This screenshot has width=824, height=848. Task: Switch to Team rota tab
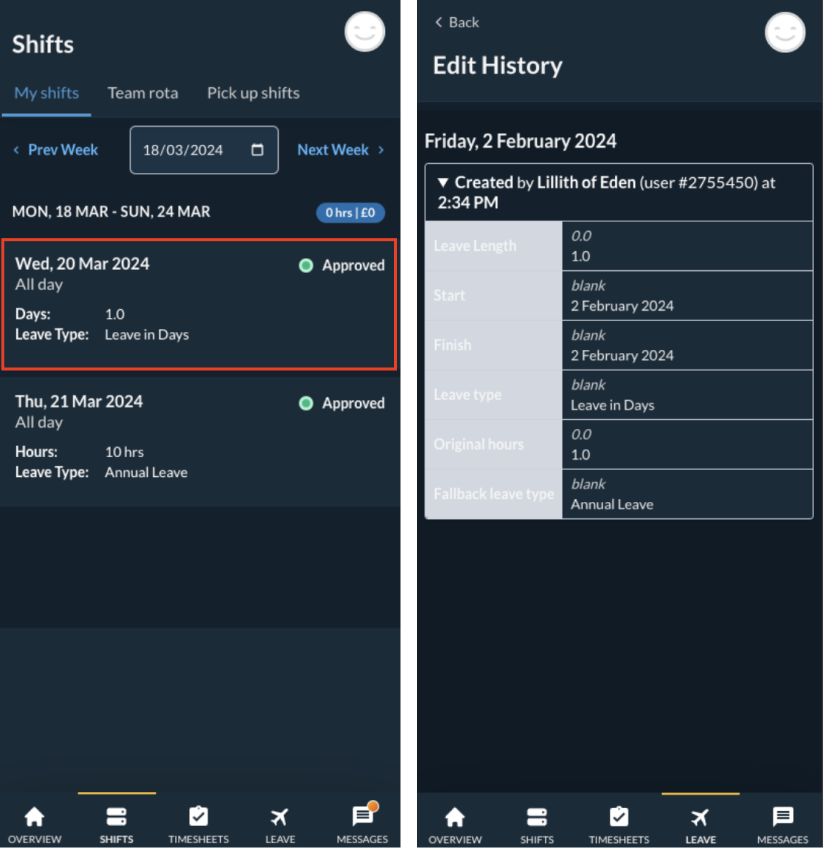(143, 93)
